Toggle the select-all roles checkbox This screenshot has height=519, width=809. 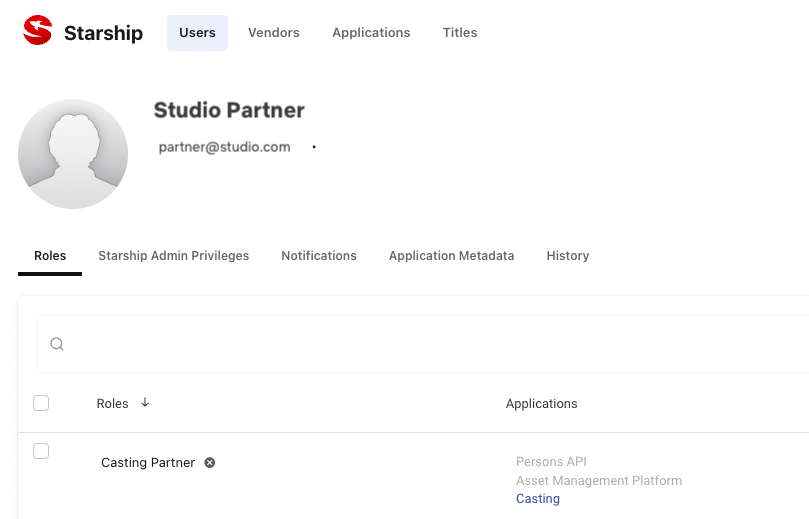41,403
